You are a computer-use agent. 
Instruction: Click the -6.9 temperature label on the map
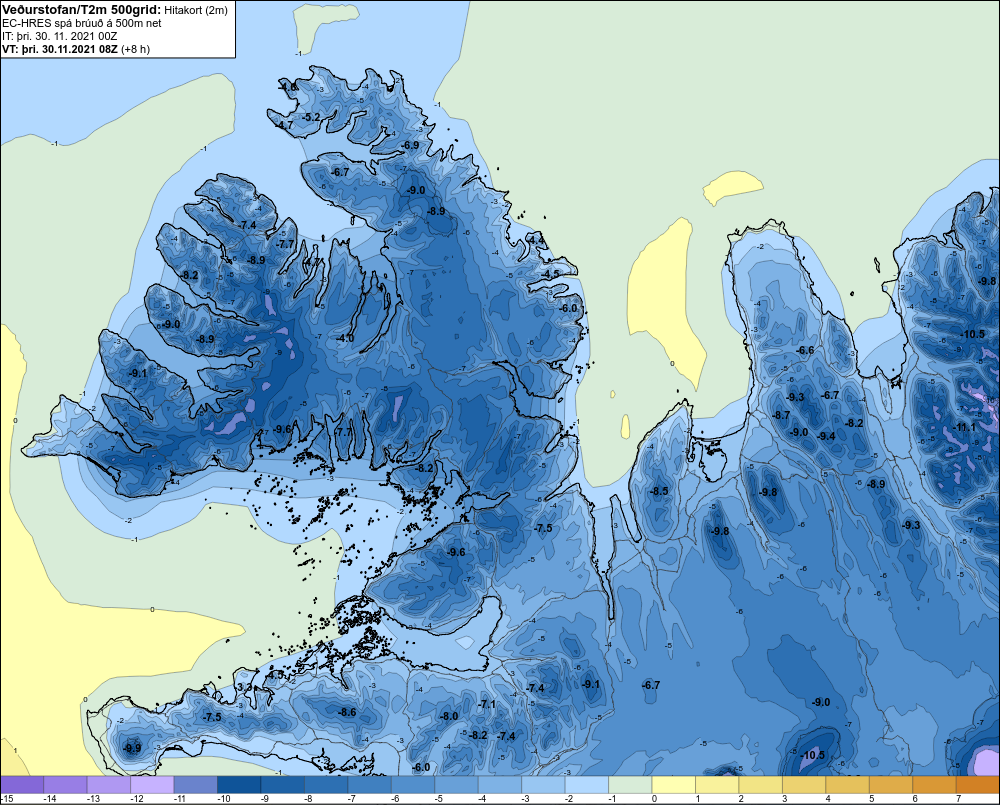410,145
